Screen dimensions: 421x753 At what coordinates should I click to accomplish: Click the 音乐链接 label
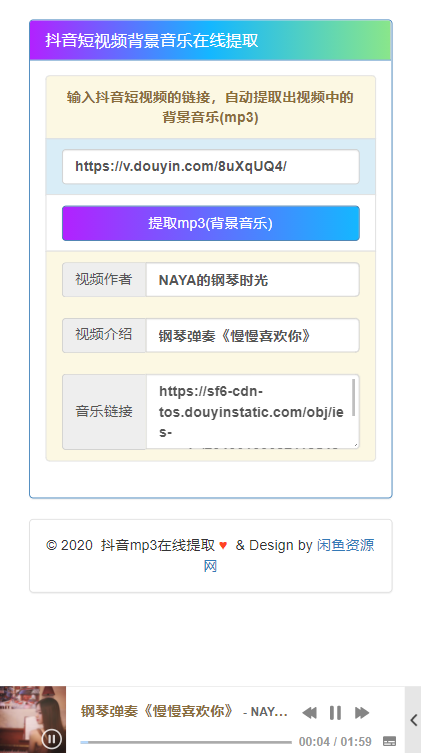tap(104, 412)
